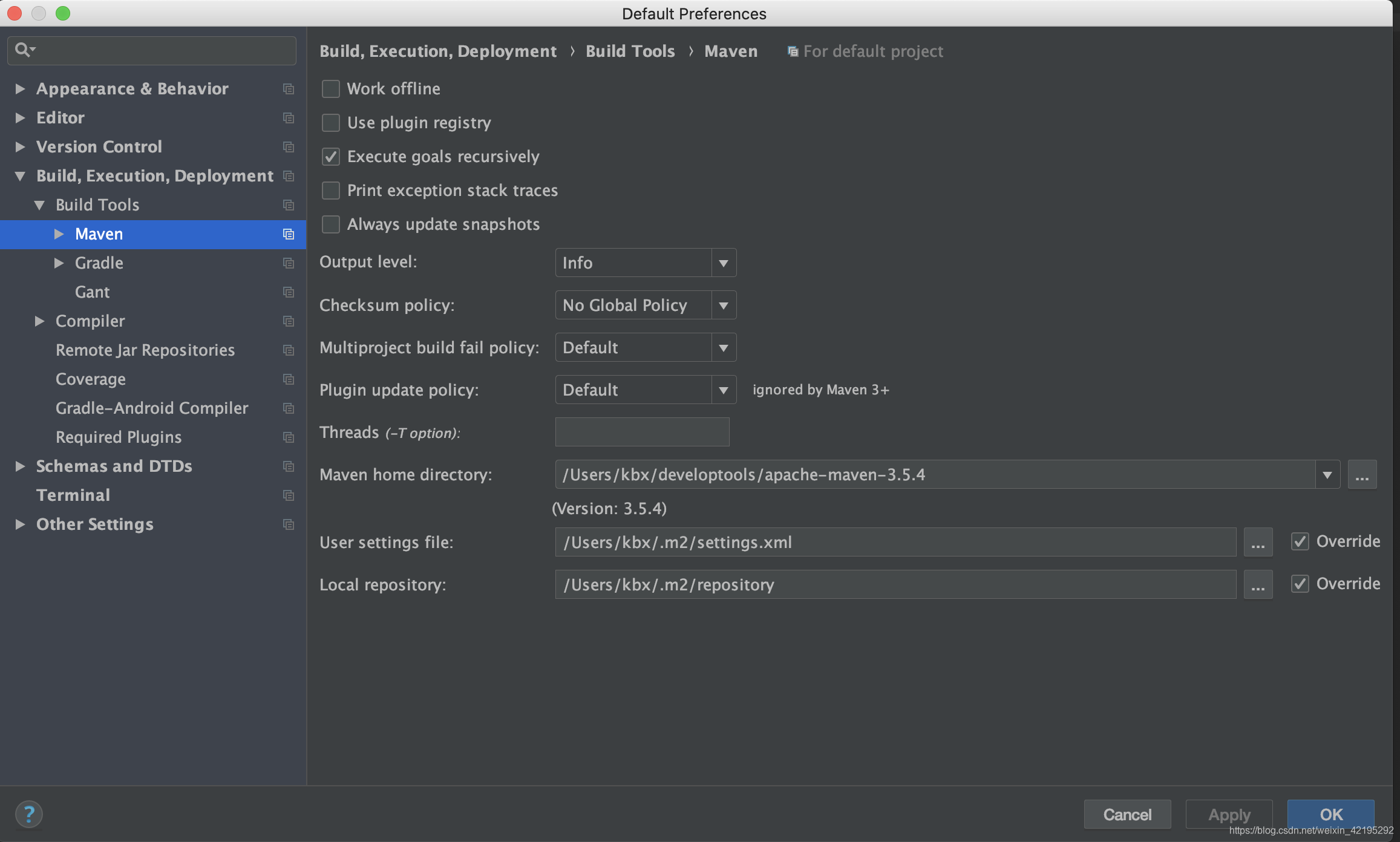The image size is (1400, 842).
Task: Click the copy-settings icon beside Appearance & Behavior
Action: (x=289, y=89)
